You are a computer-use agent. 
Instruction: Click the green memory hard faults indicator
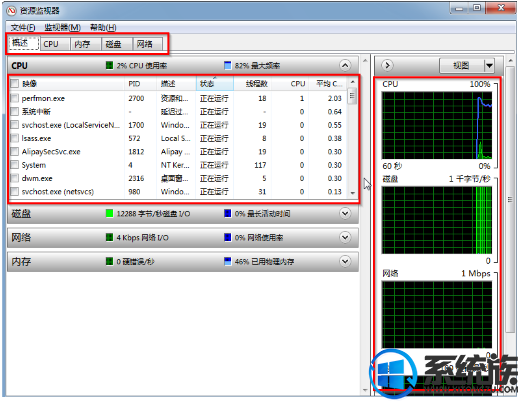(109, 261)
